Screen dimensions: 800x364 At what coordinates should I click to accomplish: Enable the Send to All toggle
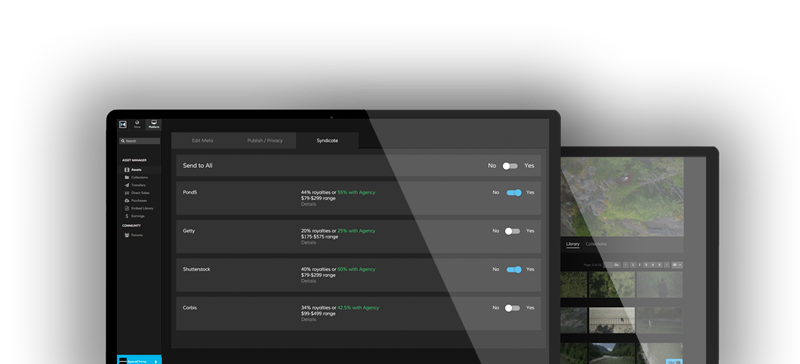[510, 166]
